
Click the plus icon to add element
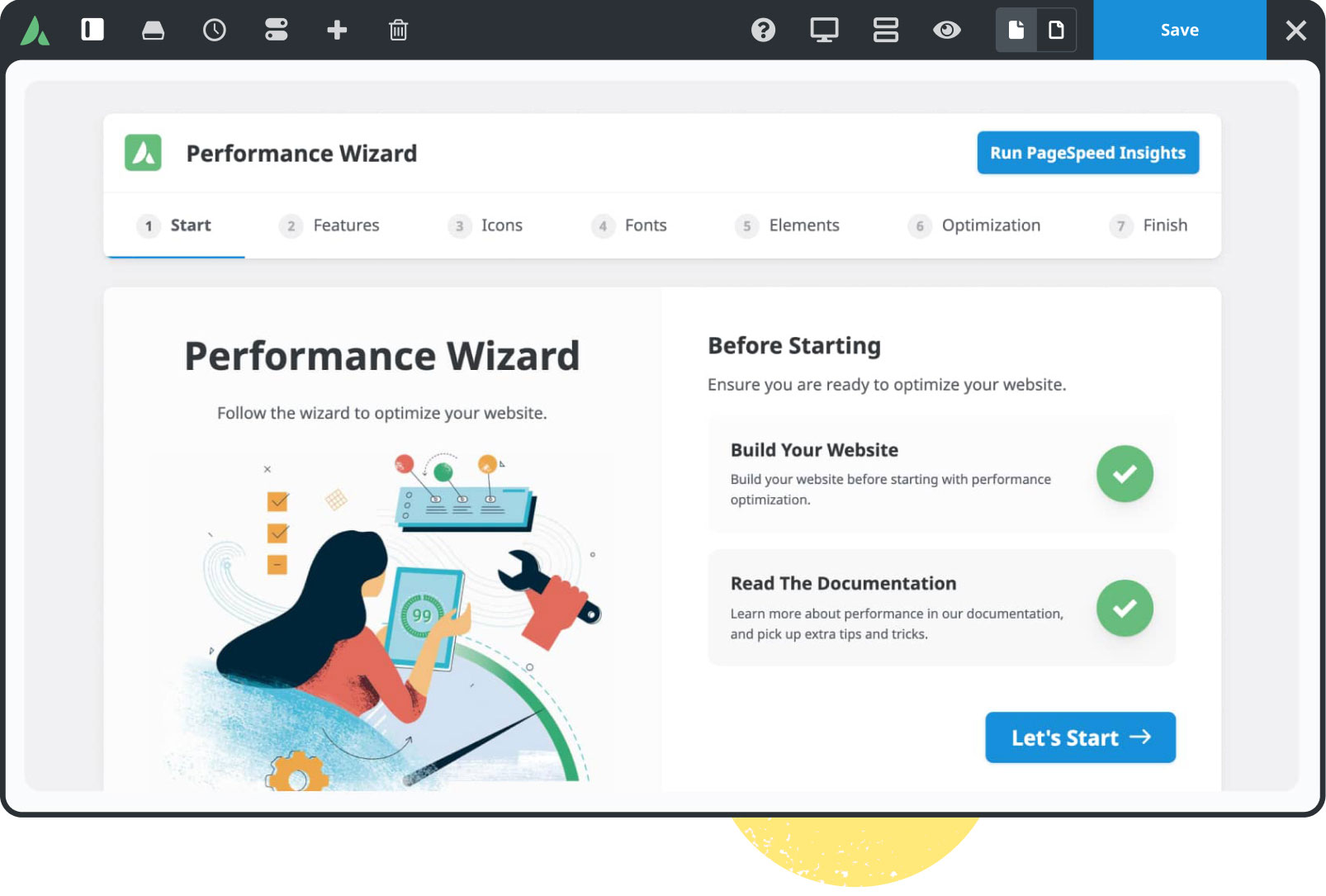click(337, 31)
